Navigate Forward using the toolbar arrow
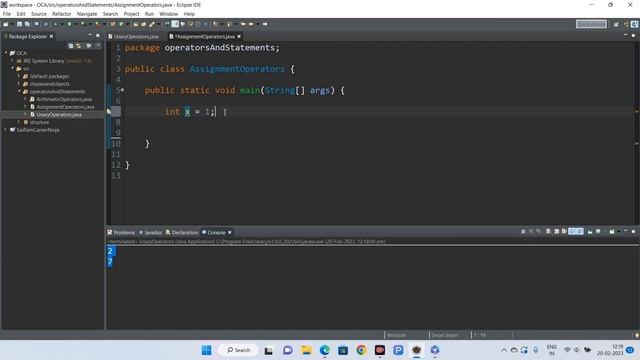 (265, 24)
